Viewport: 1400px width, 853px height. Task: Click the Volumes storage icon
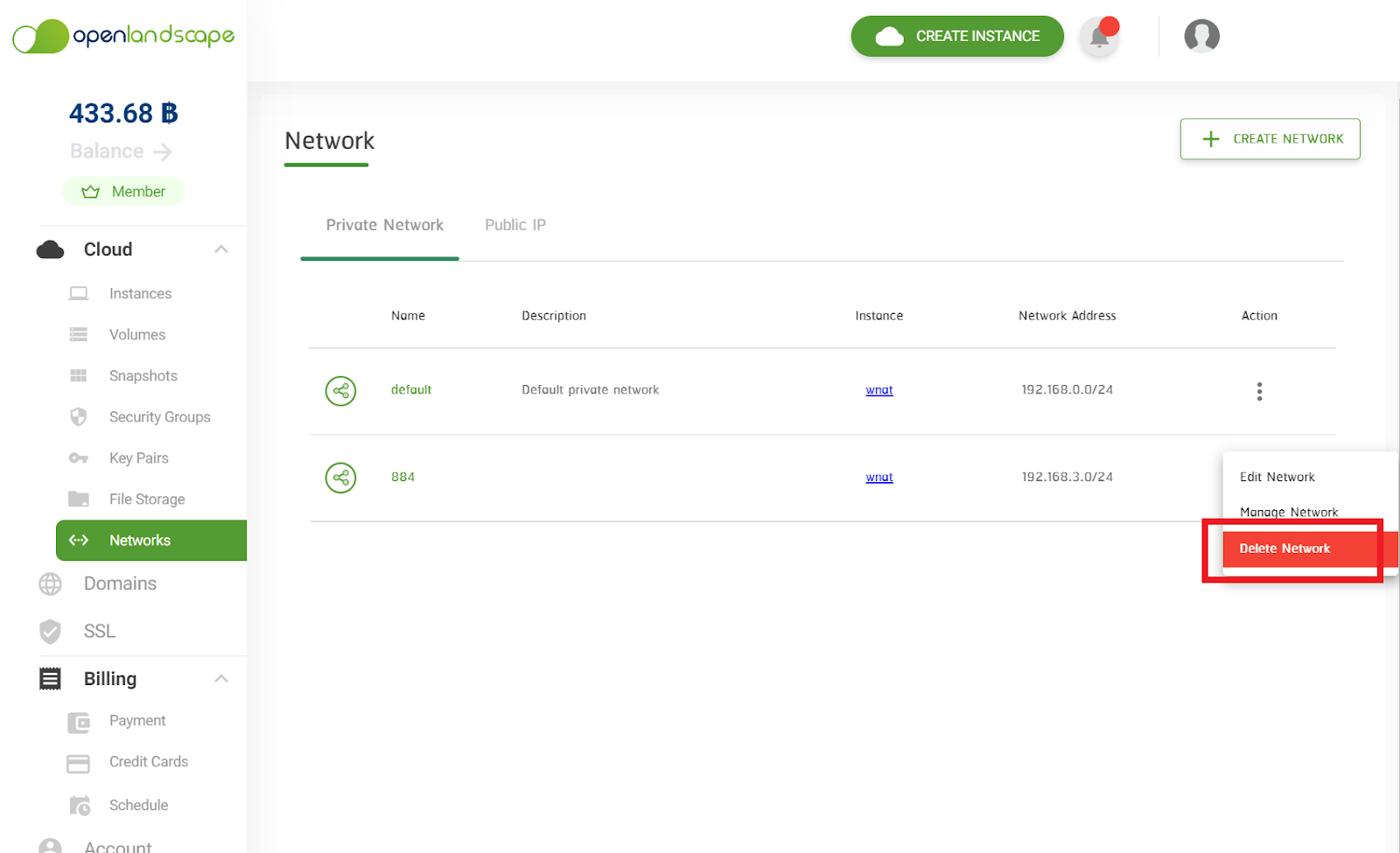click(x=79, y=335)
